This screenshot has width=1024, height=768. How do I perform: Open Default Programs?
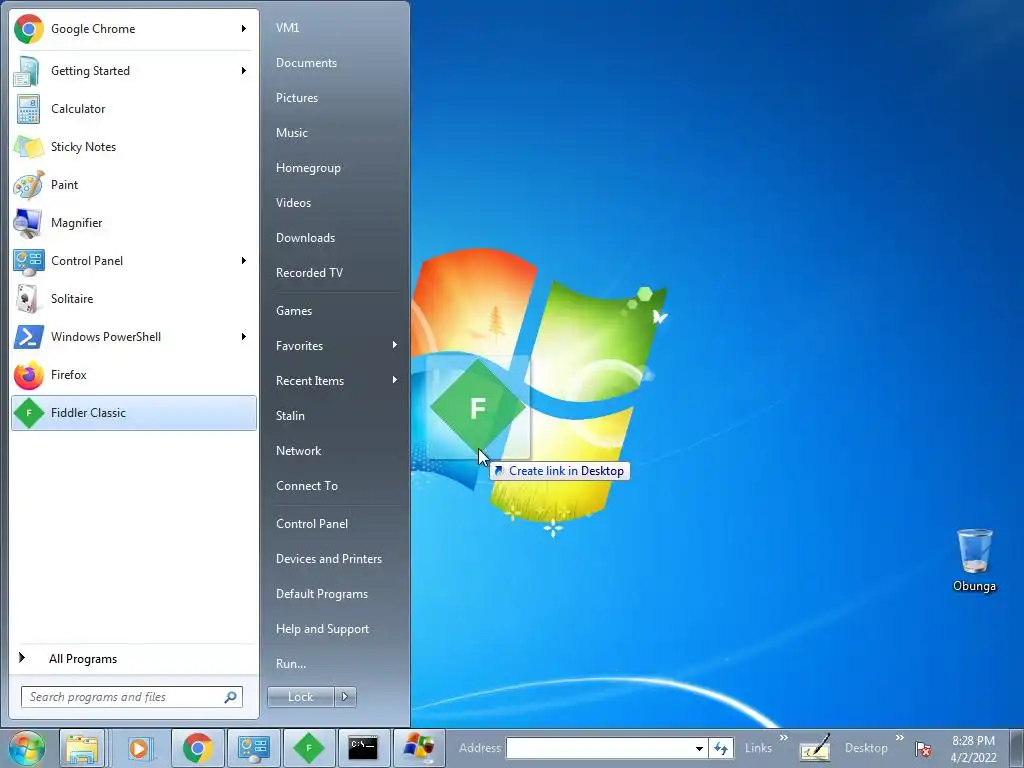tap(322, 594)
